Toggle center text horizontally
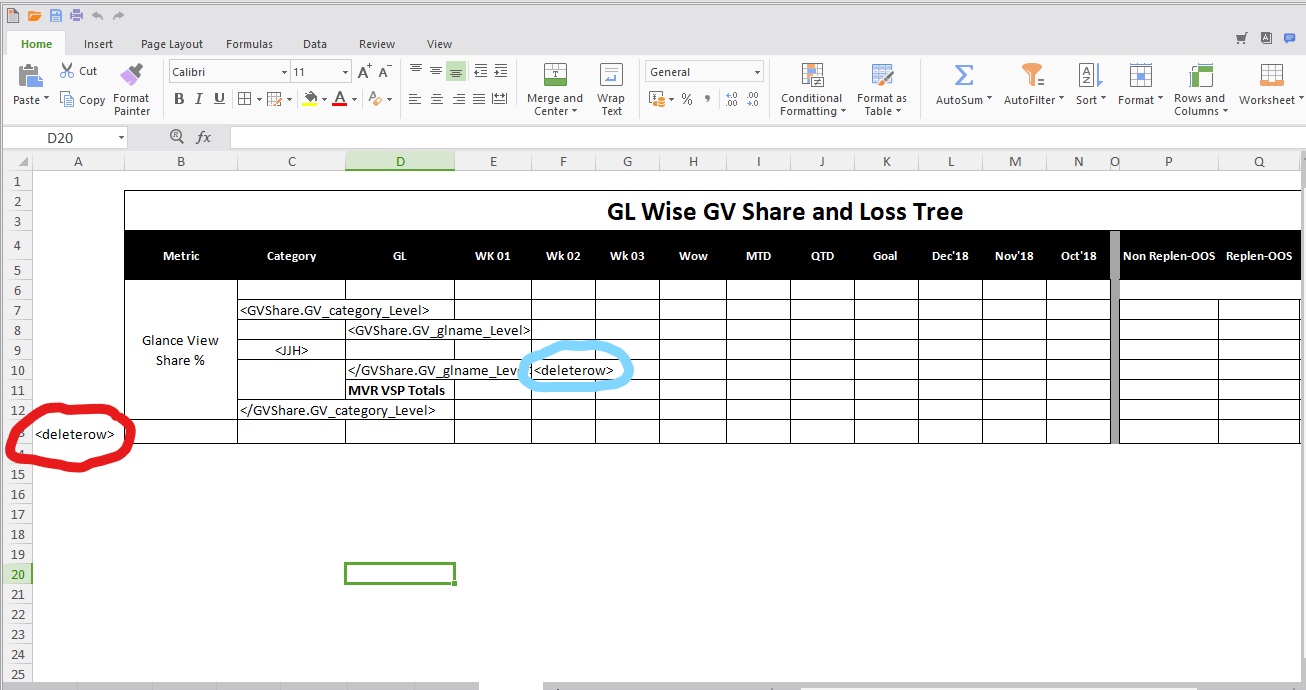 coord(436,99)
